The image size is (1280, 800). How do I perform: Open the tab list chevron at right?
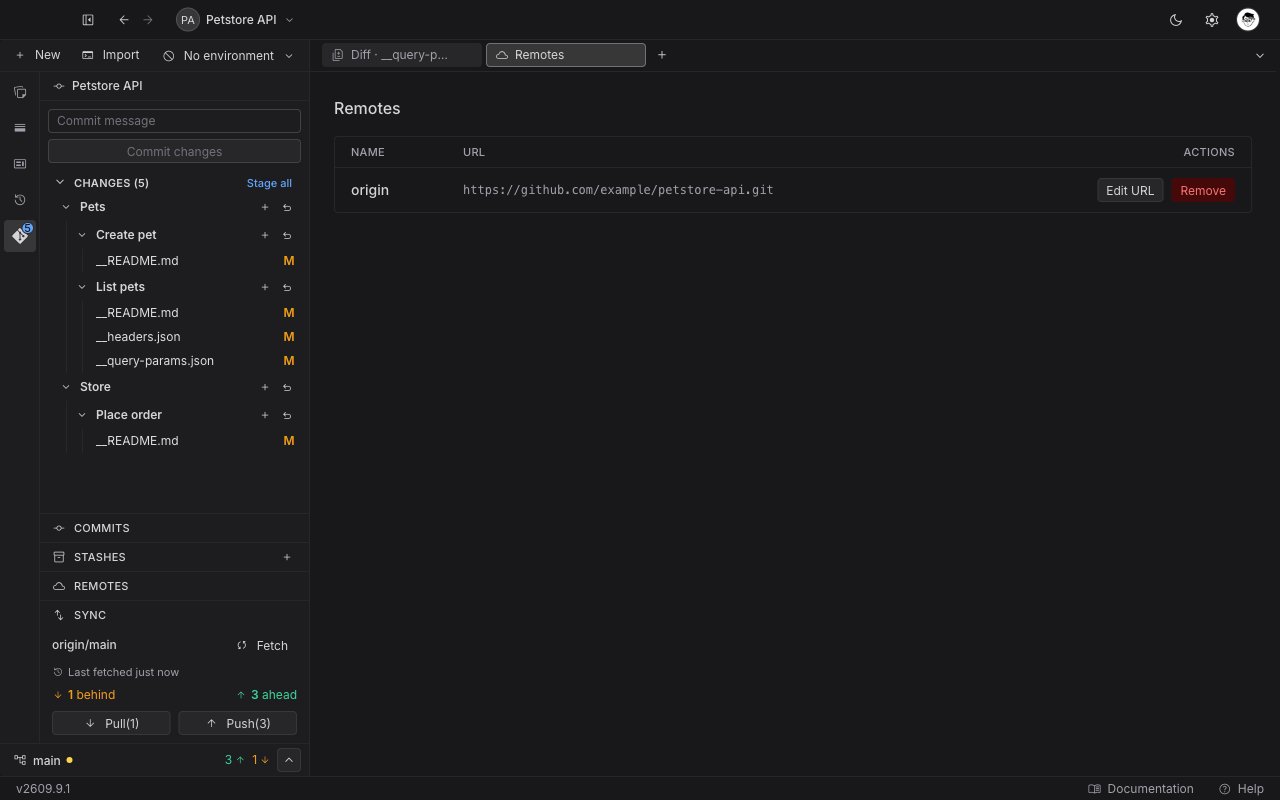coord(1260,56)
